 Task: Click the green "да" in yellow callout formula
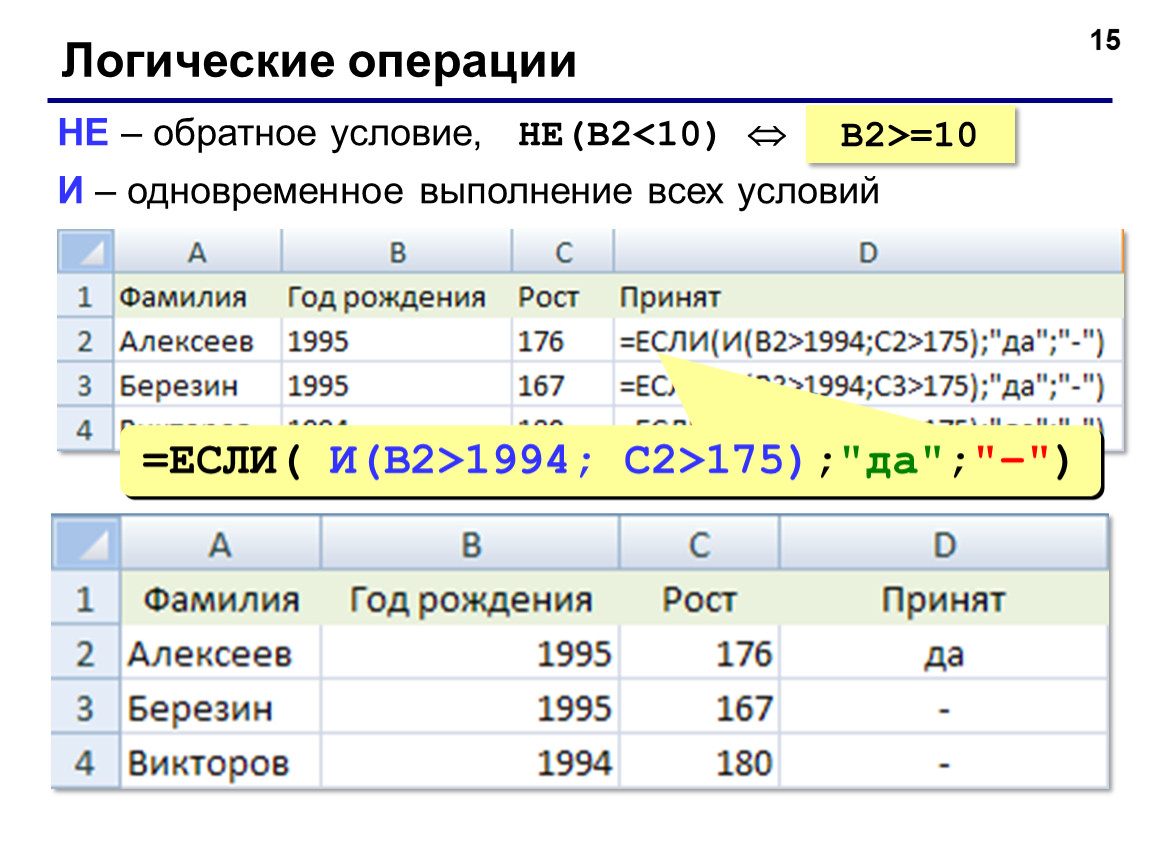coord(891,461)
